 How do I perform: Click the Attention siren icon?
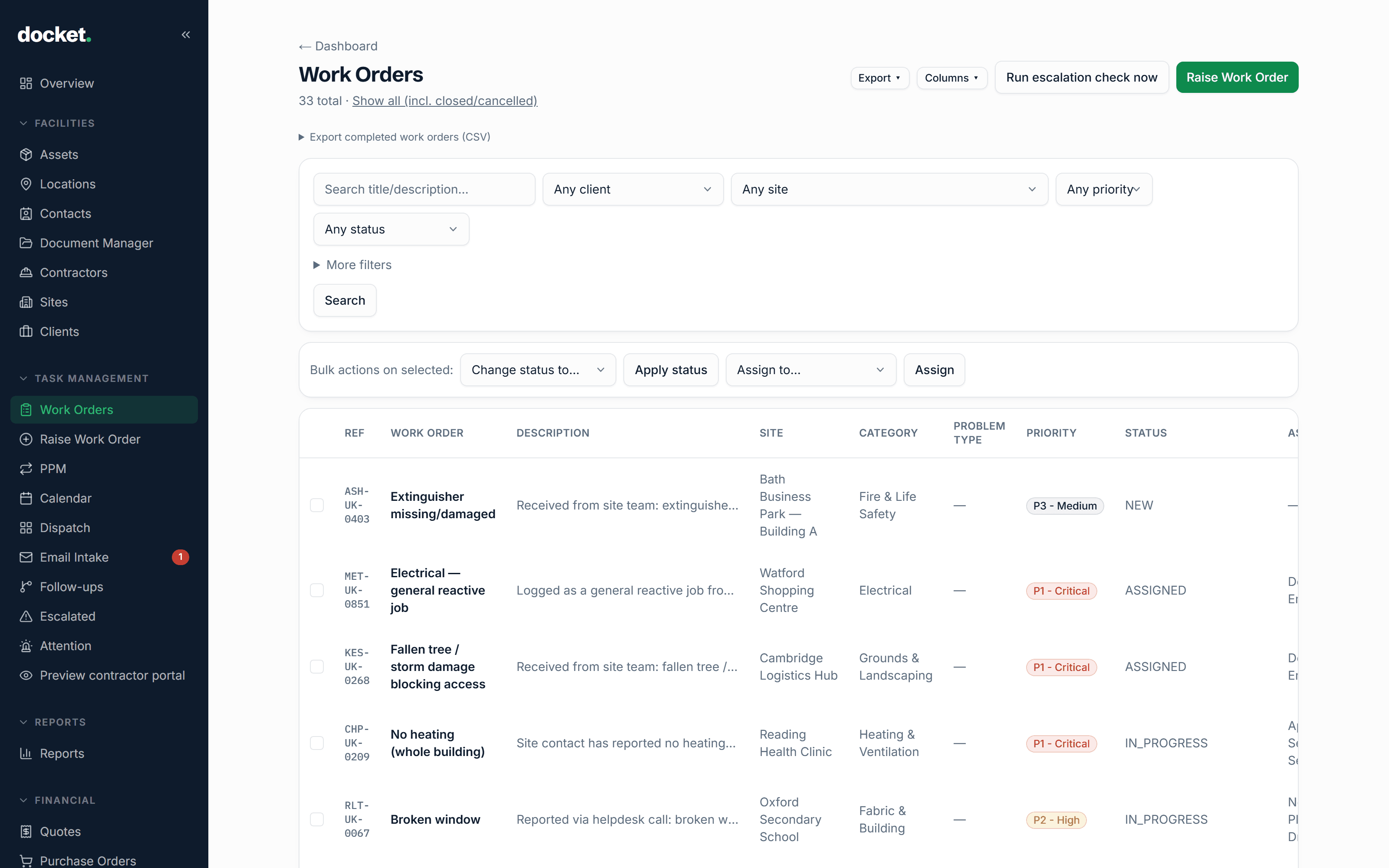[26, 646]
